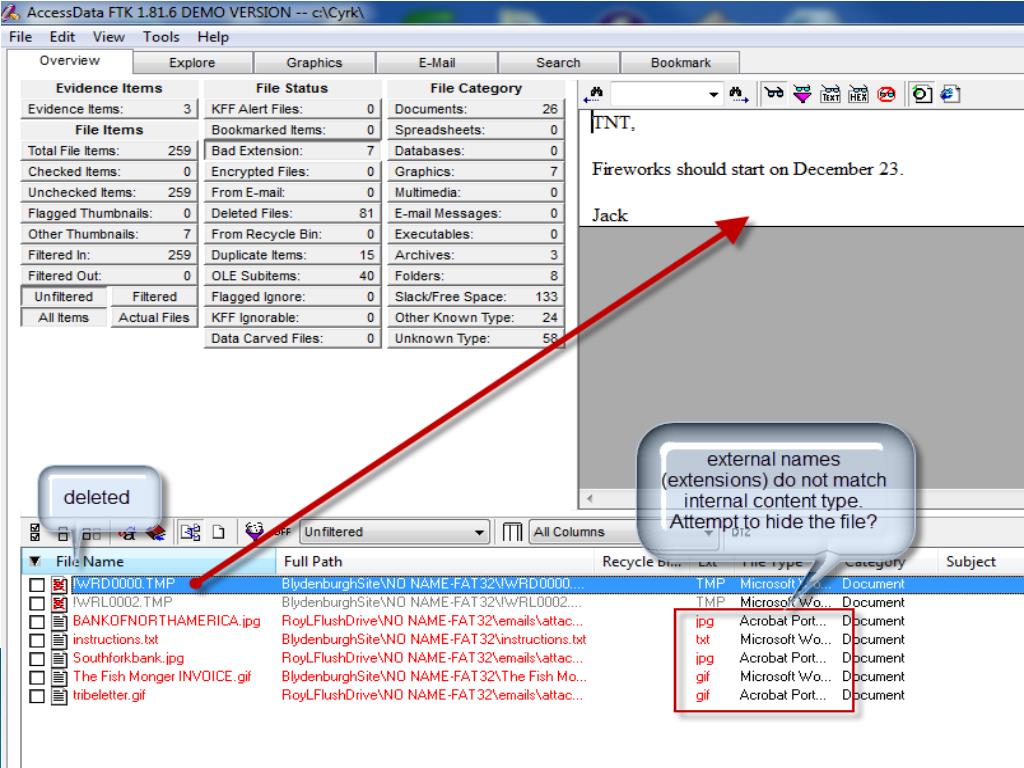
Task: Click the search previous binoculars icon
Action: (595, 95)
